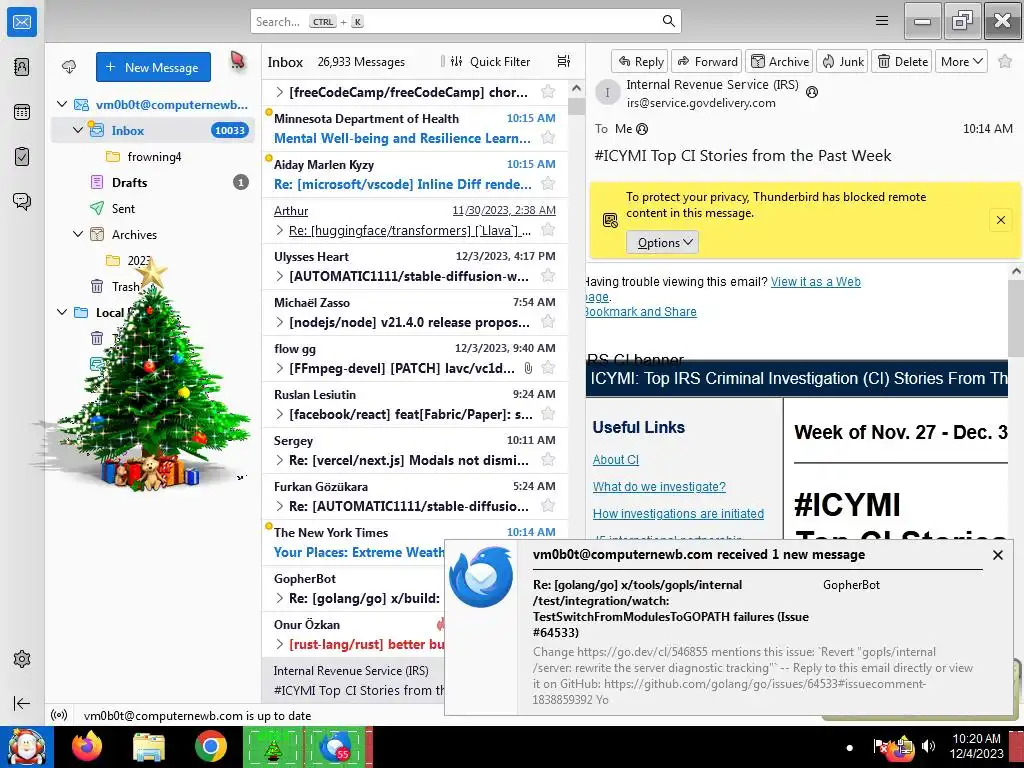Screen dimensions: 1024x768
Task: Open Firefox from the taskbar
Action: 87,746
